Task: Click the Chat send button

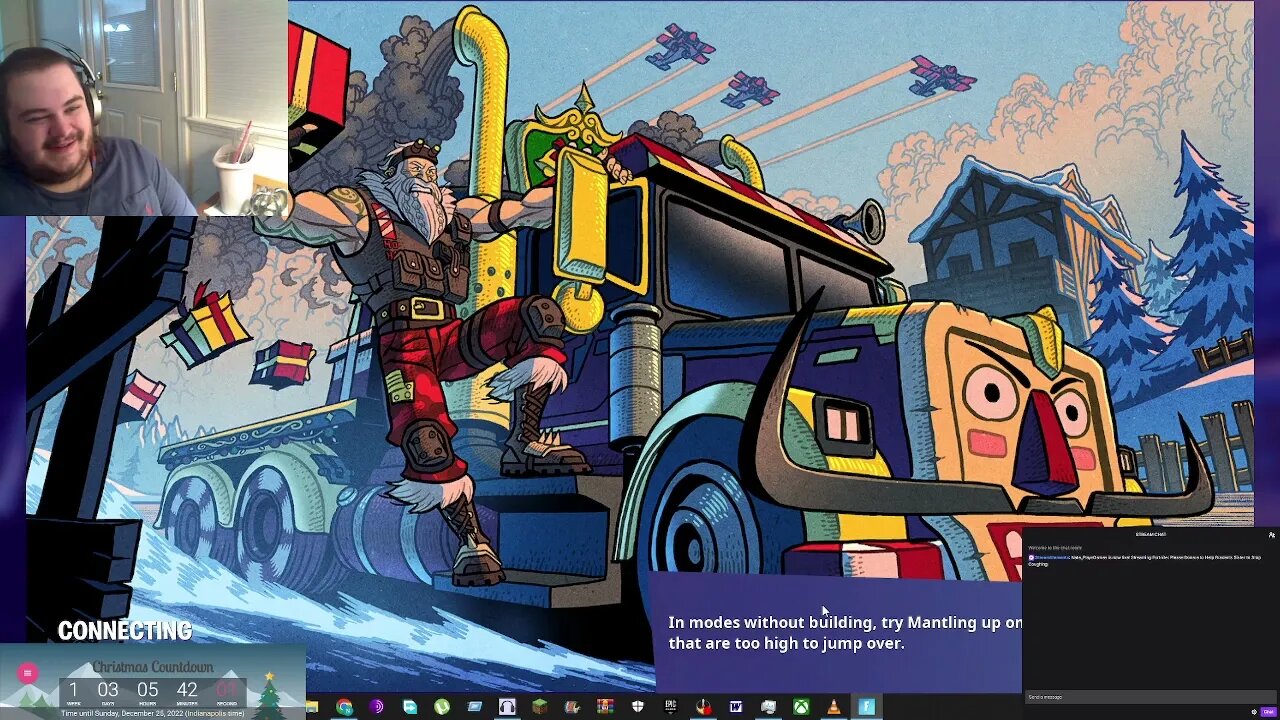Action: (x=1268, y=712)
